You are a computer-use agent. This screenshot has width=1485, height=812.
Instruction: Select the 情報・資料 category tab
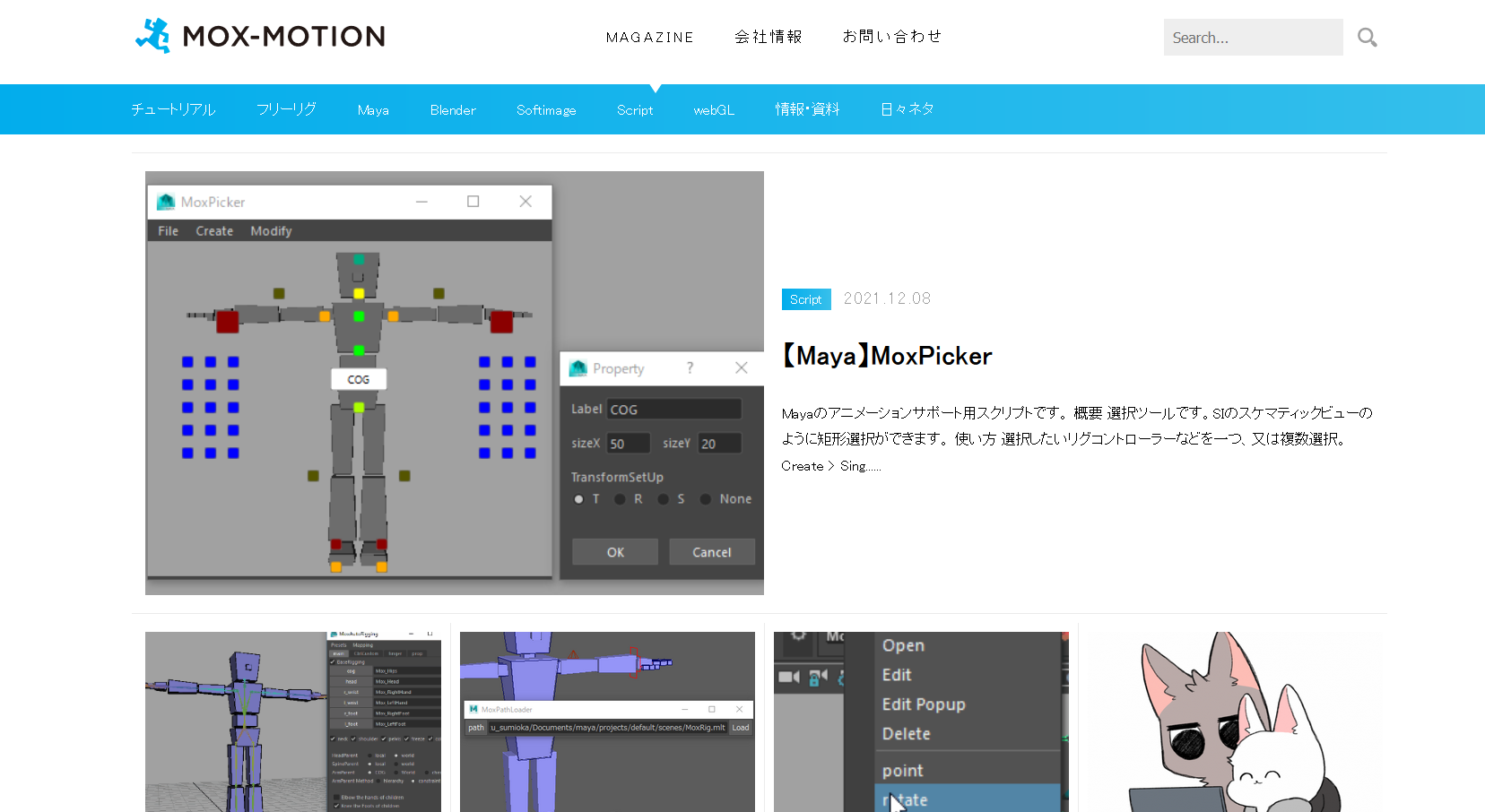[x=807, y=109]
